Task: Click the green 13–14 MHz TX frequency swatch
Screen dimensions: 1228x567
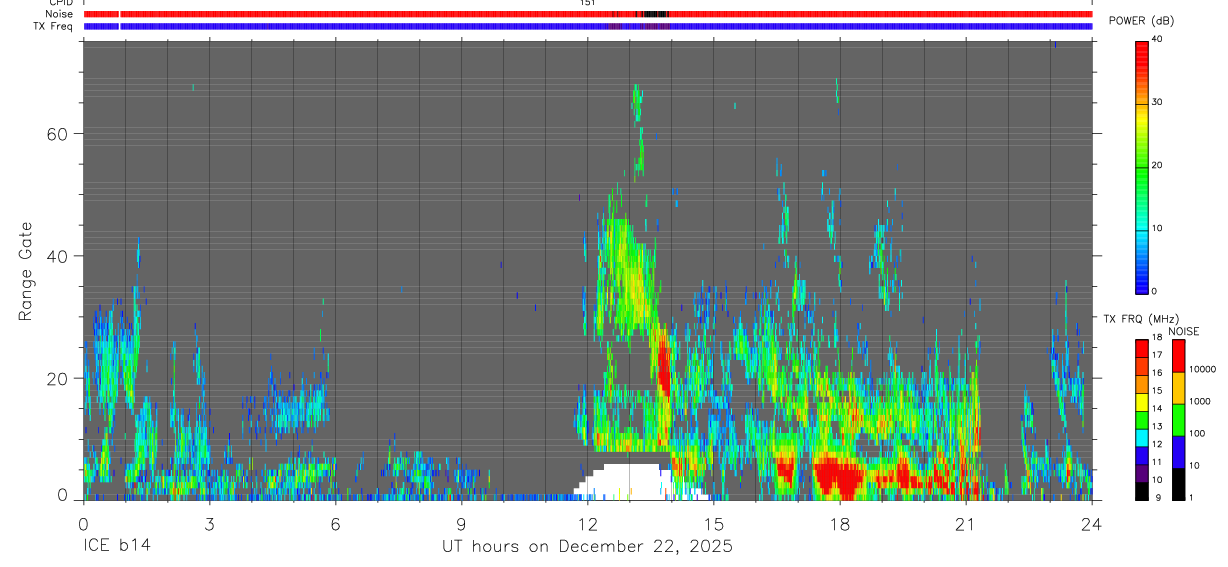Action: 1142,419
